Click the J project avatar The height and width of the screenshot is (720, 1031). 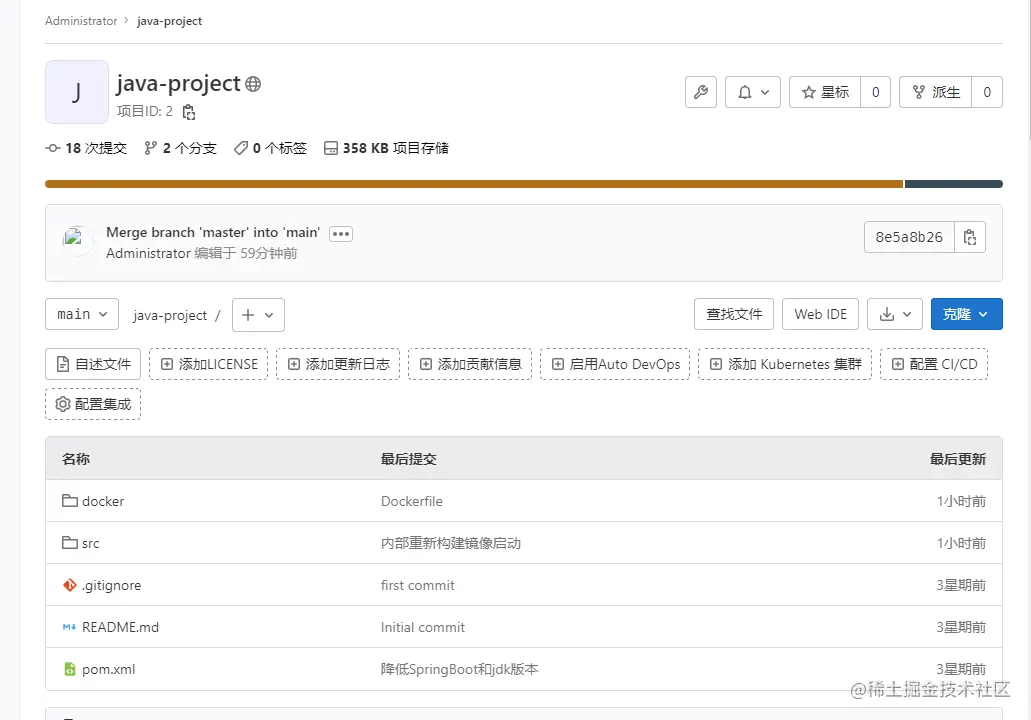point(77,92)
